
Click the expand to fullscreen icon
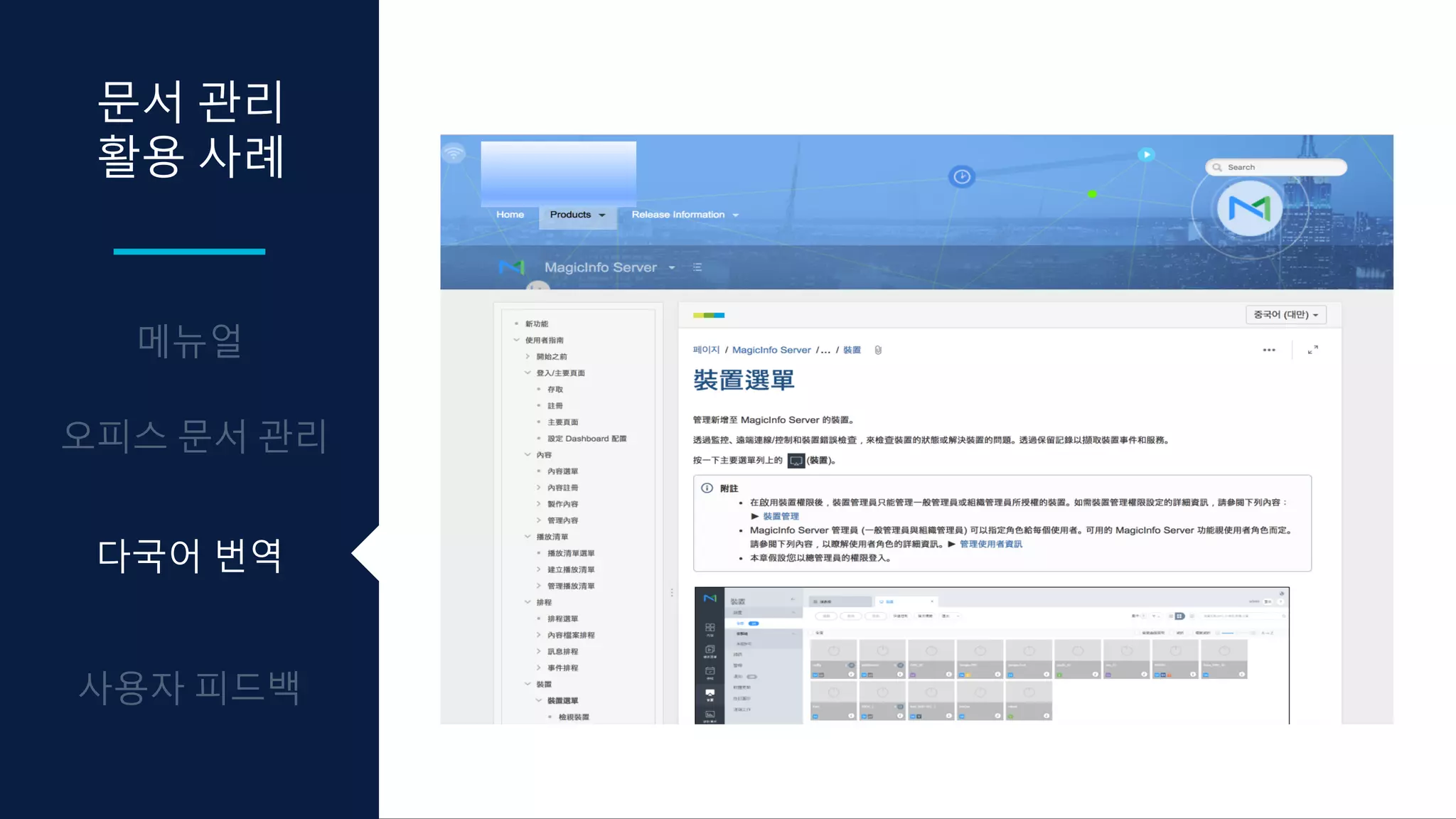click(x=1312, y=350)
